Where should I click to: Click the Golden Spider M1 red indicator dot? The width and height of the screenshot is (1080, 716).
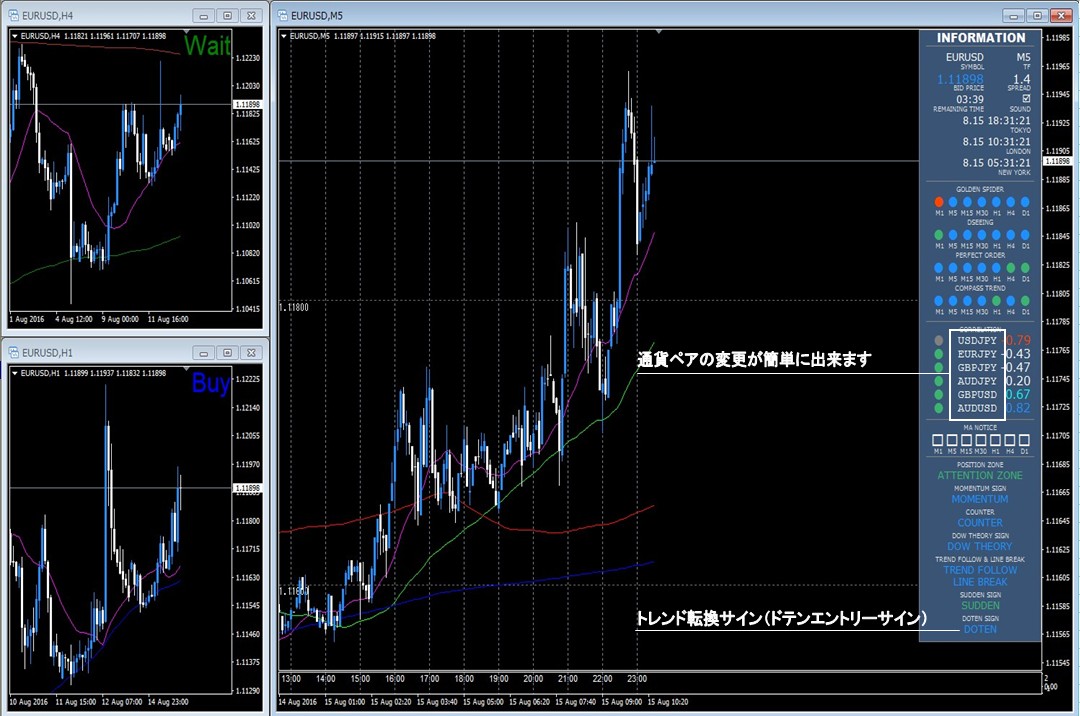939,202
